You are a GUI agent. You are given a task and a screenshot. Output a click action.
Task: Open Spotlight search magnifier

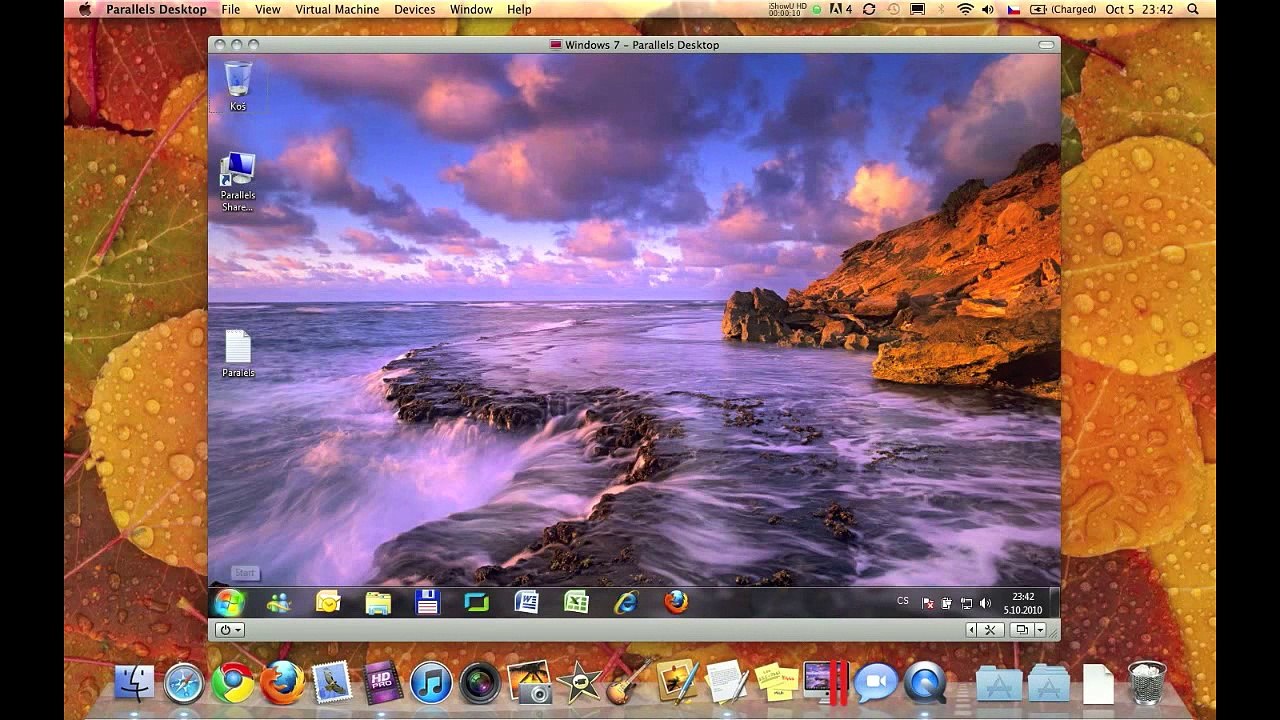(1193, 9)
